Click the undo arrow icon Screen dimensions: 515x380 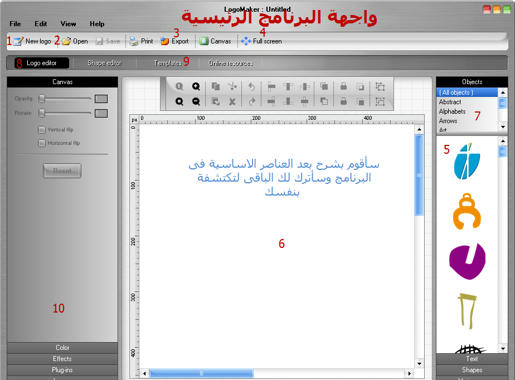click(x=251, y=87)
